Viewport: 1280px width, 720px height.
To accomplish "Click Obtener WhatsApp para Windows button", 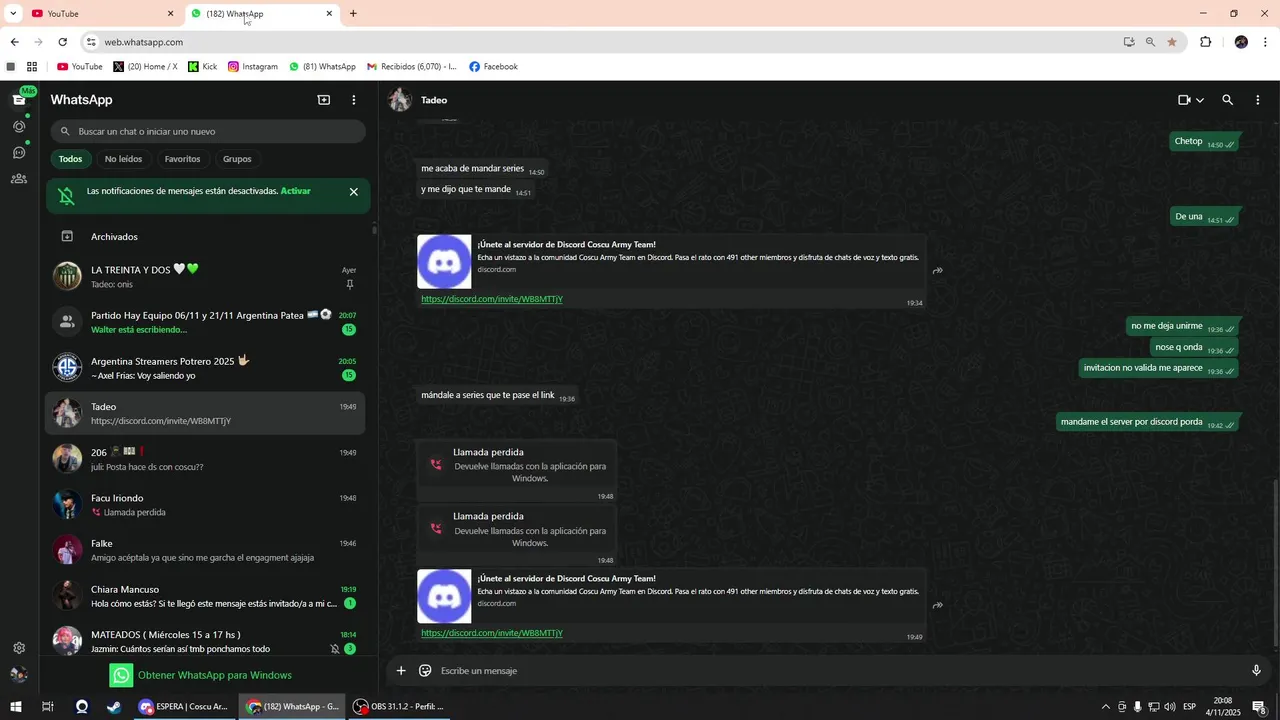I will pos(201,675).
